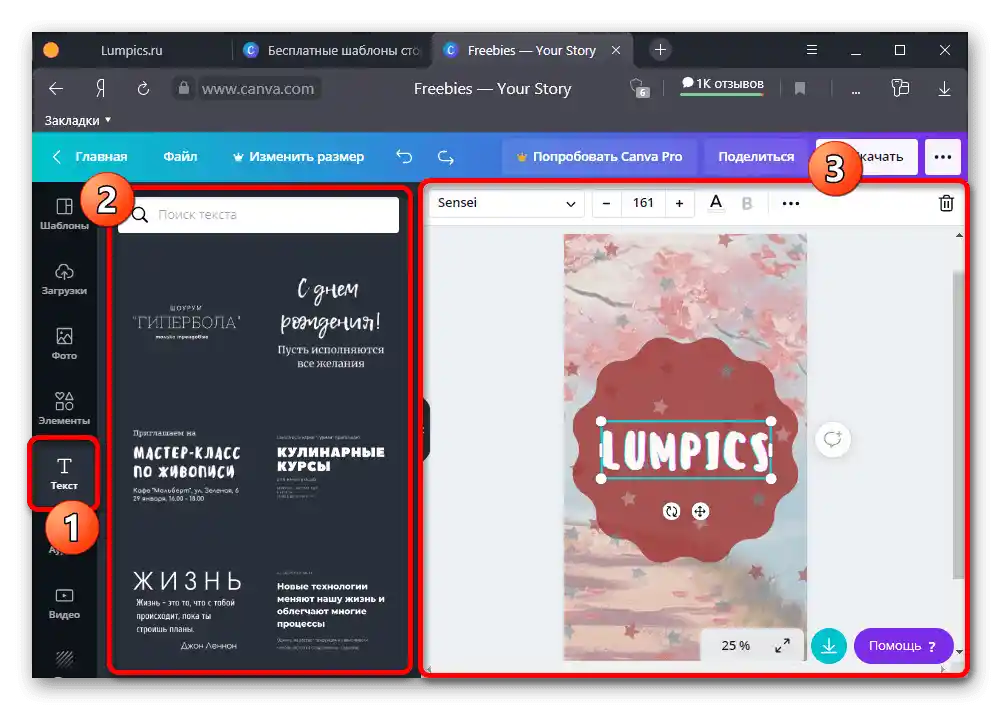Click the Скачать download button
The height and width of the screenshot is (710, 1000).
point(867,156)
